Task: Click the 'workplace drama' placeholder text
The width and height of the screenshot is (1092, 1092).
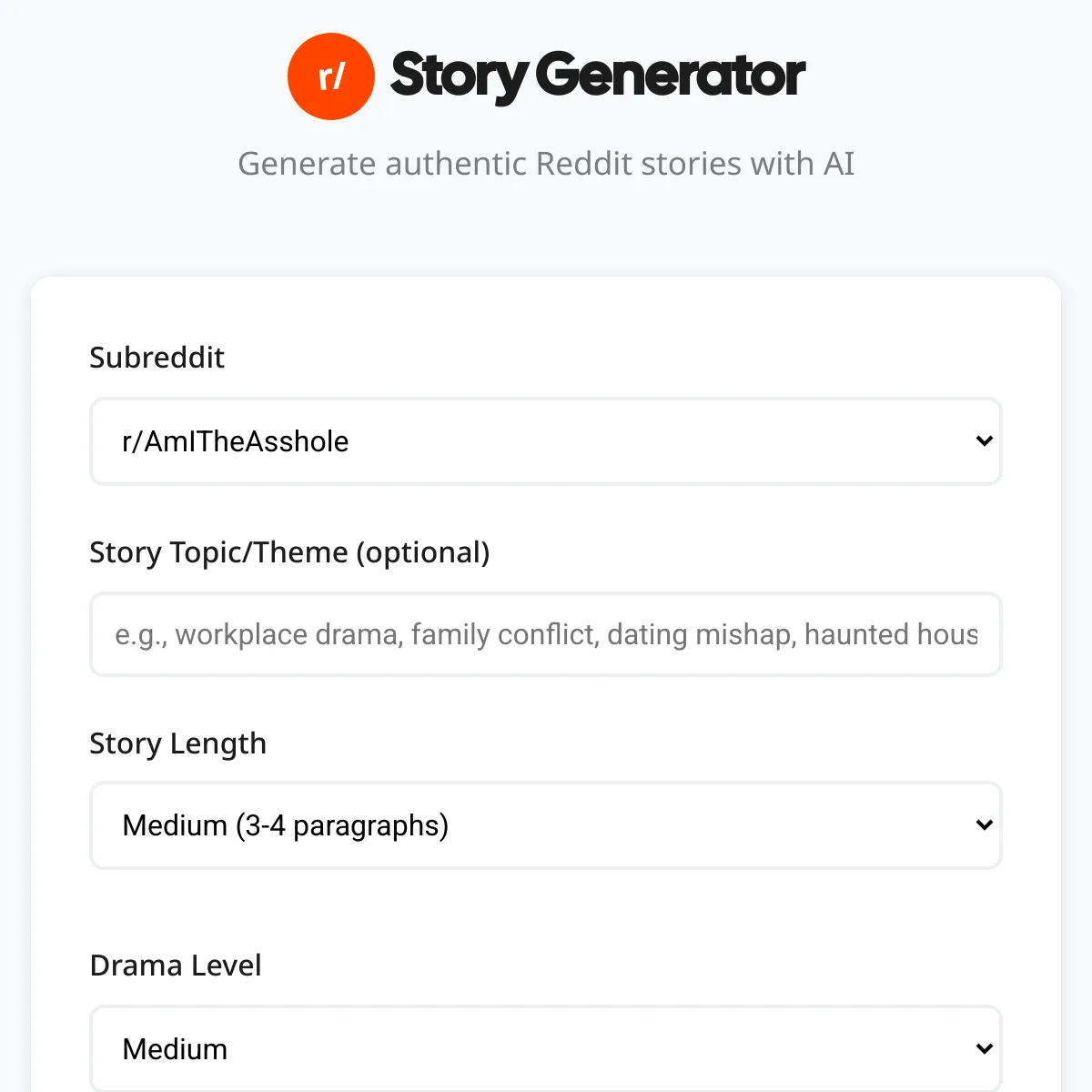Action: (x=288, y=634)
